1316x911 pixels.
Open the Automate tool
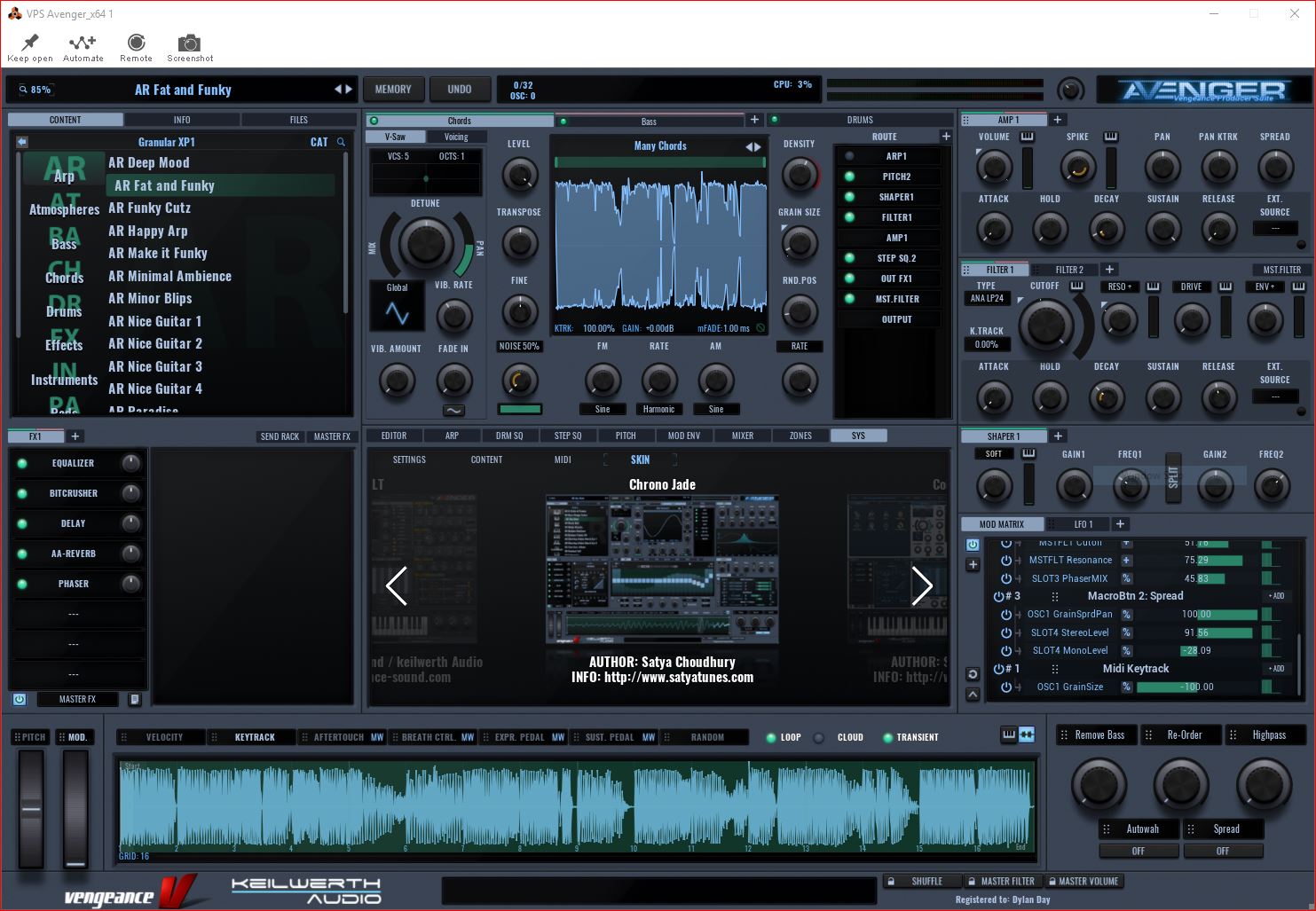coord(83,42)
